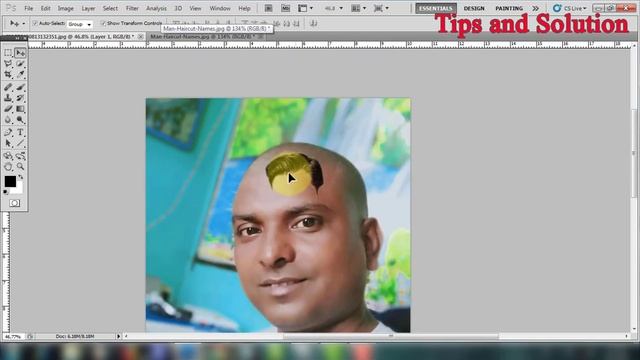Screen dimensions: 640x360
Task: Select the Eyedropper tool
Action: tap(20, 74)
